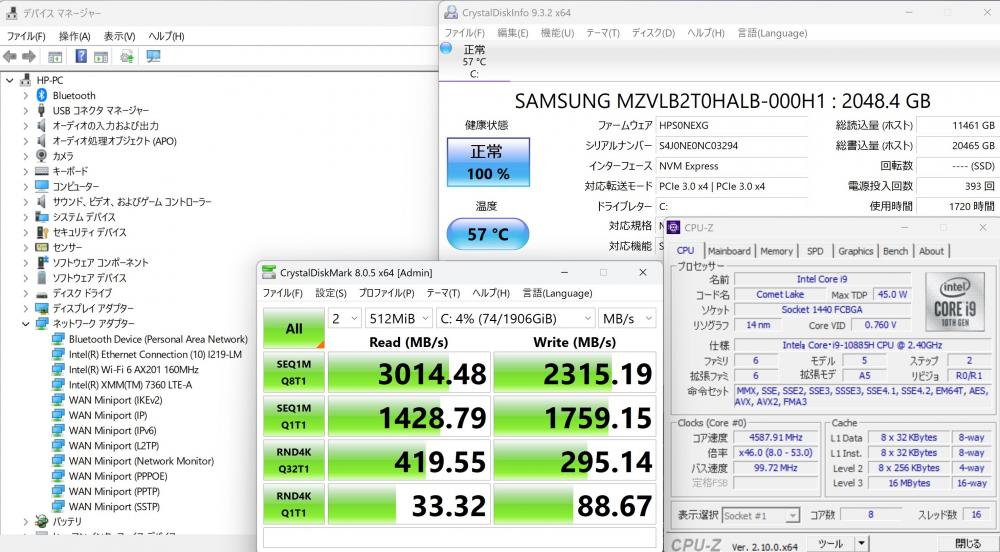This screenshot has width=1000, height=552.
Task: Run the RND4K Q32T1 benchmark
Action: pos(293,460)
